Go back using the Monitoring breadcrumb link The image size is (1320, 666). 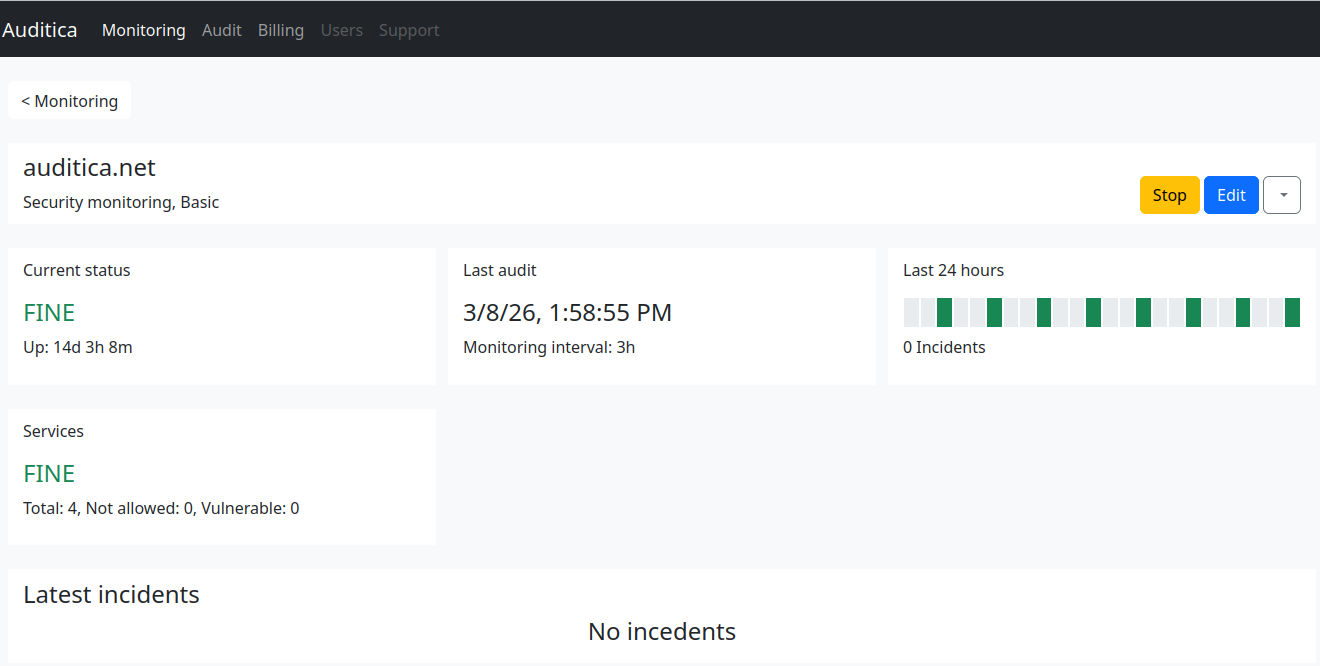coord(69,100)
